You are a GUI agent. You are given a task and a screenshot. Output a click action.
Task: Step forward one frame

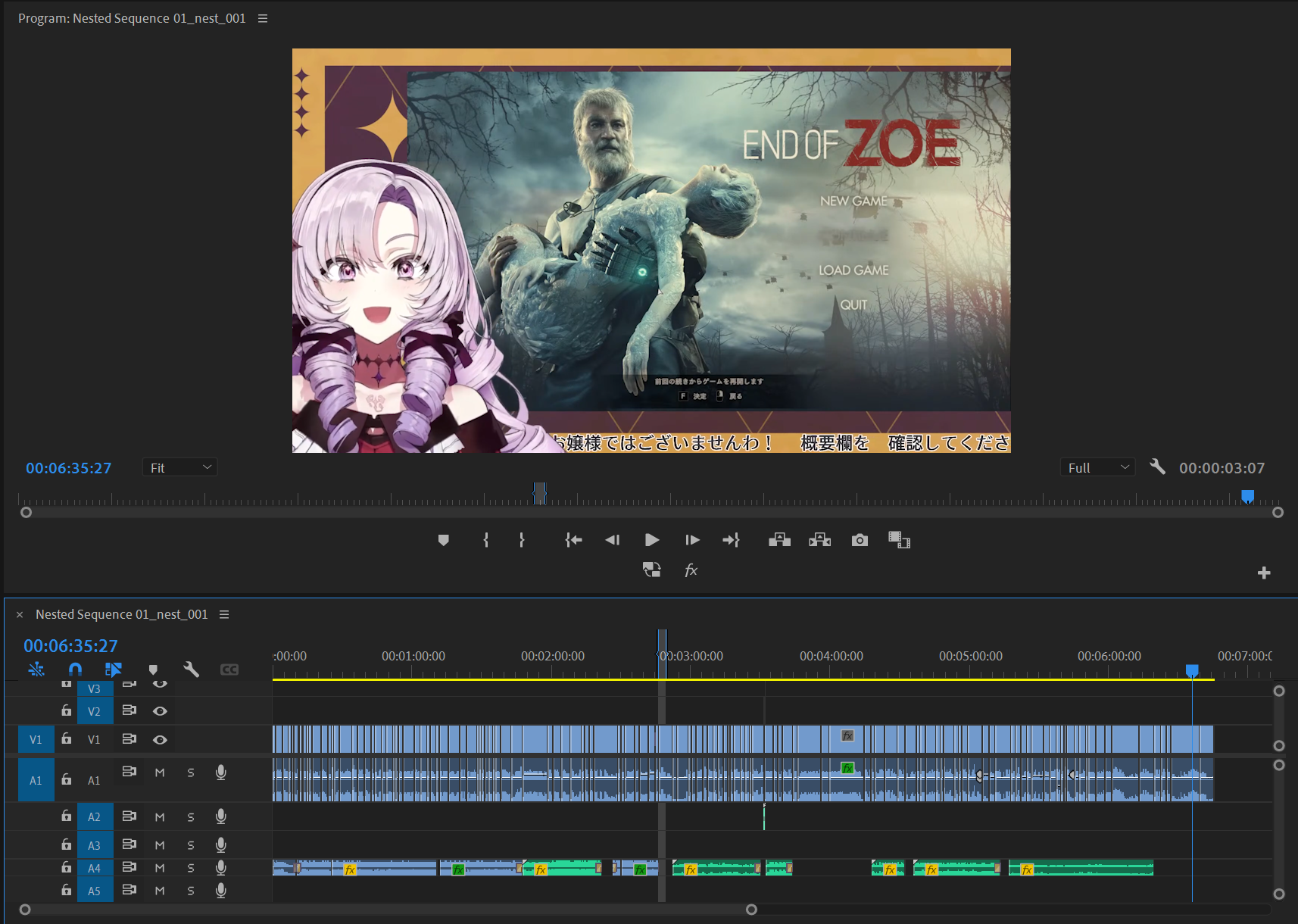692,540
